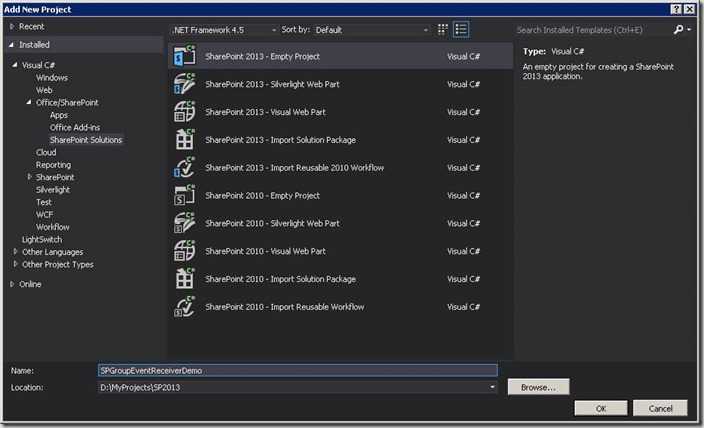Open the .NET Framework 4.5 version dropdown
The image size is (704, 428).
coord(223,30)
